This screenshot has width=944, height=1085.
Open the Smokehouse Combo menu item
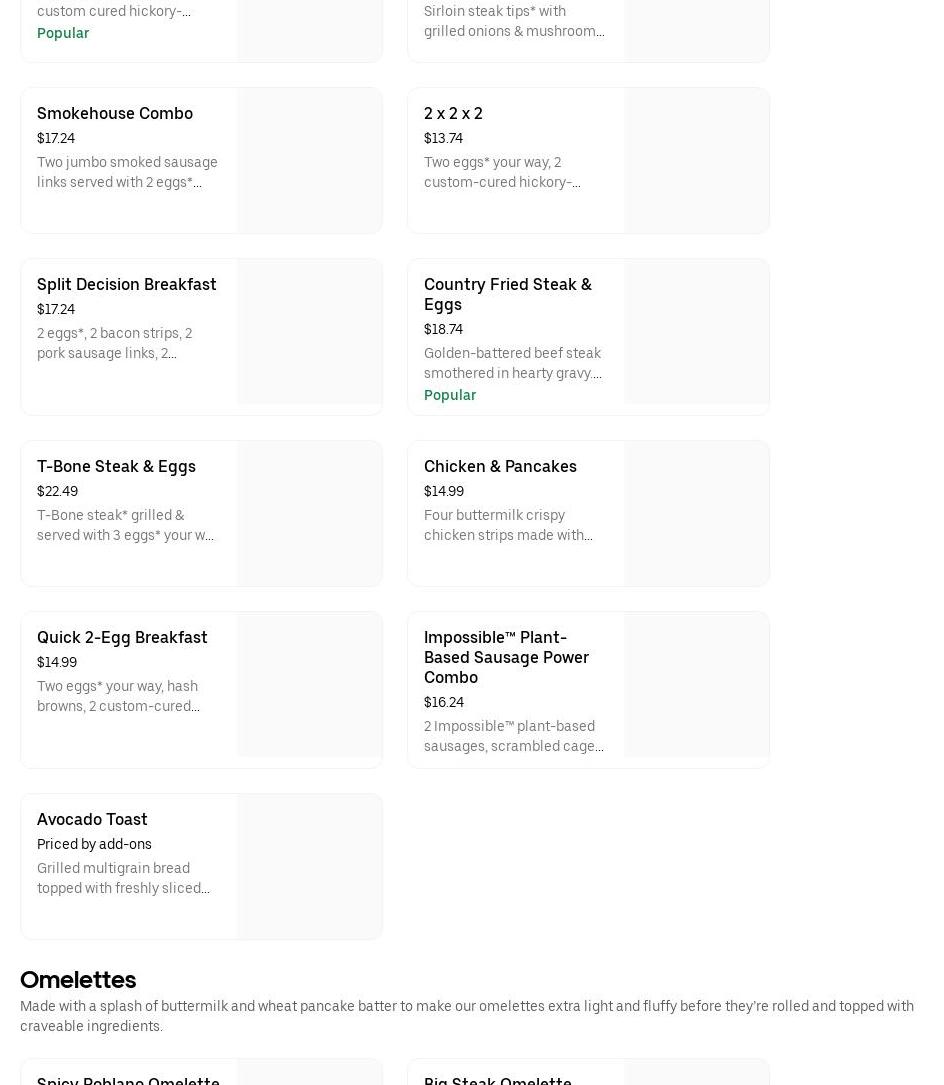coord(115,113)
